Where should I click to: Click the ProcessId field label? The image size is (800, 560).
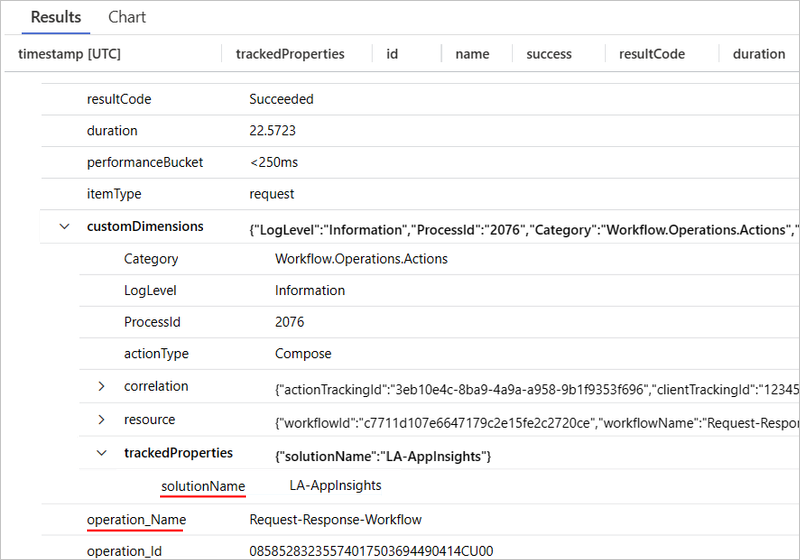tap(152, 322)
